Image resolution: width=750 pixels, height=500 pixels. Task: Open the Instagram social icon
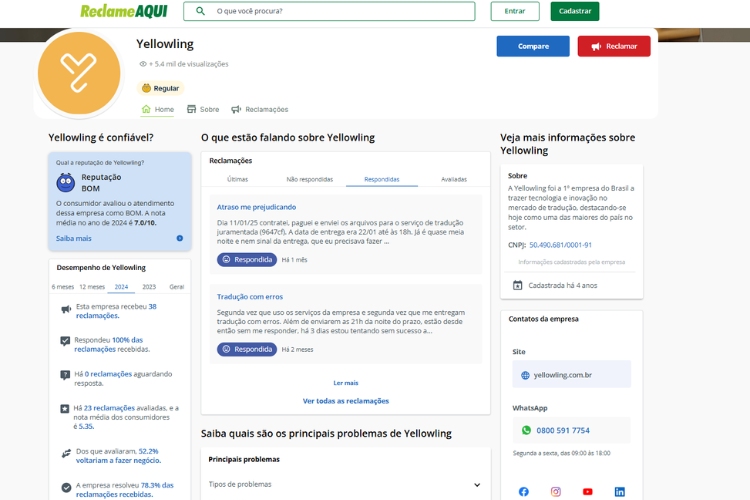tap(555, 491)
